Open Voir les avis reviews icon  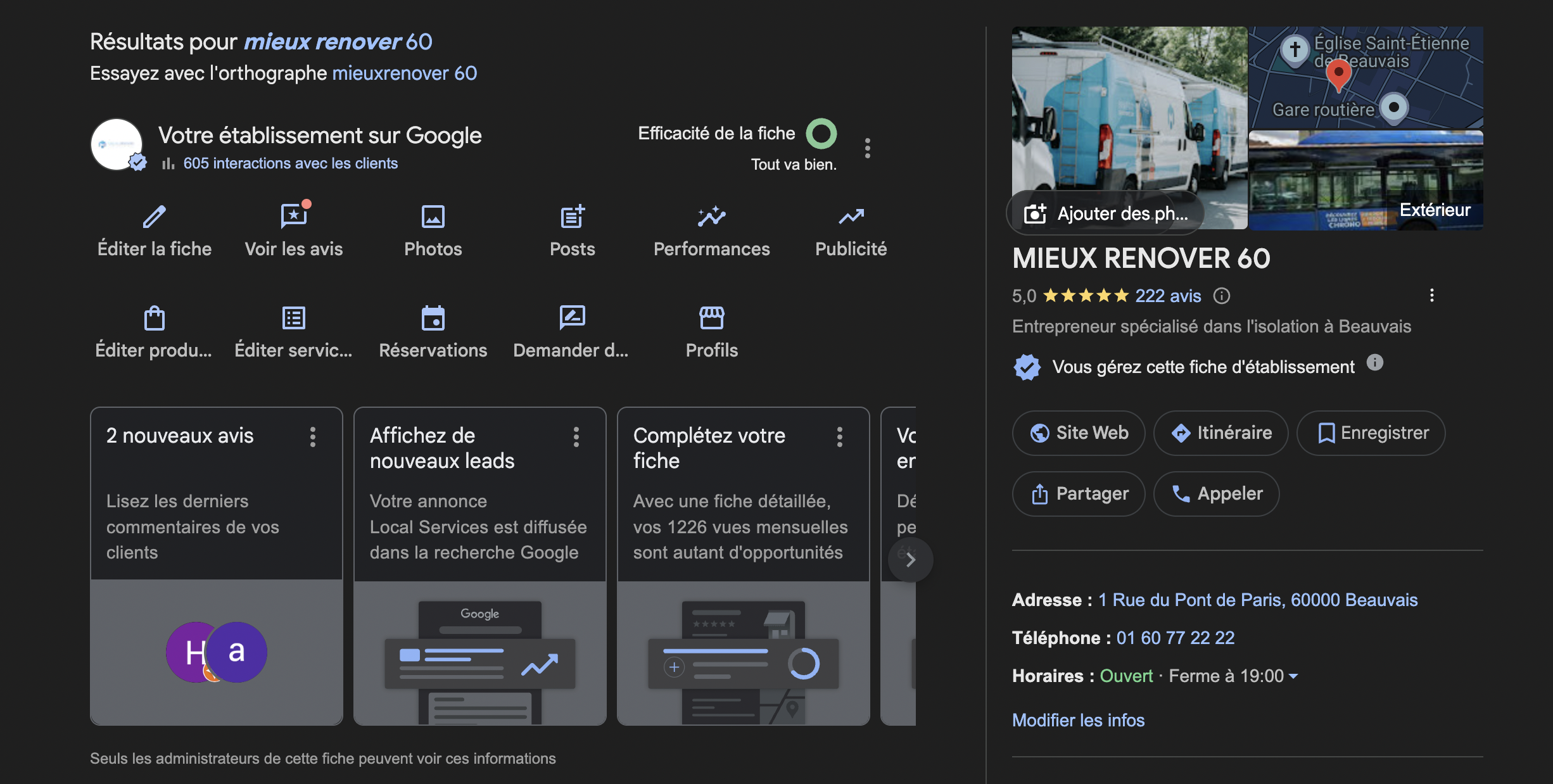[x=293, y=217]
